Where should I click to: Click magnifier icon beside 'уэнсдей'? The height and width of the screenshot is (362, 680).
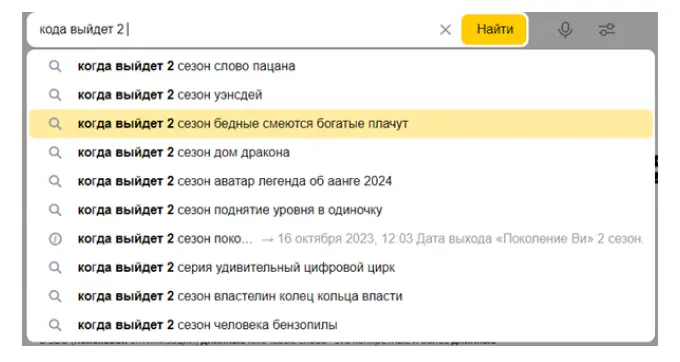(55, 95)
